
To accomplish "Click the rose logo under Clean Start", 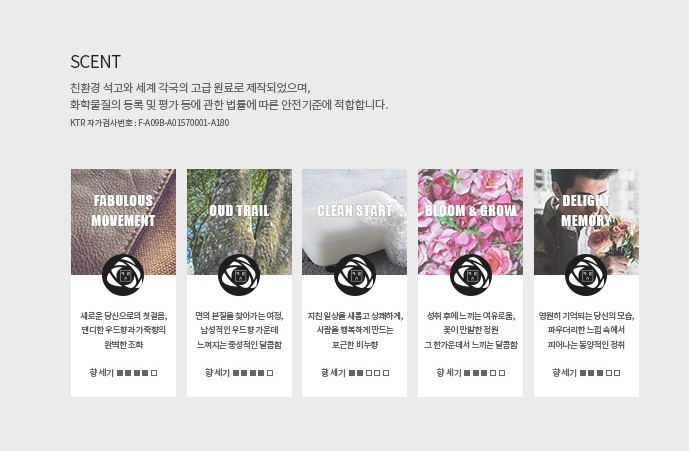I will coord(355,275).
